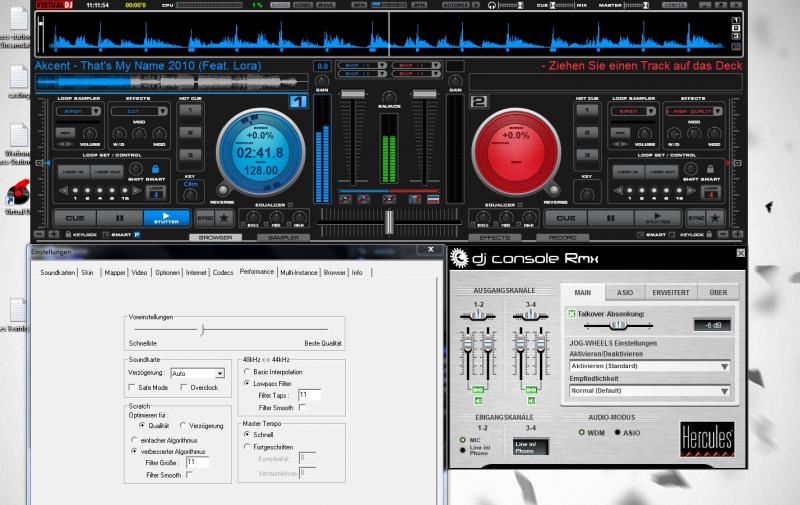Click the deck 1 Keylock padlock icon
The image size is (800, 505).
(68, 235)
